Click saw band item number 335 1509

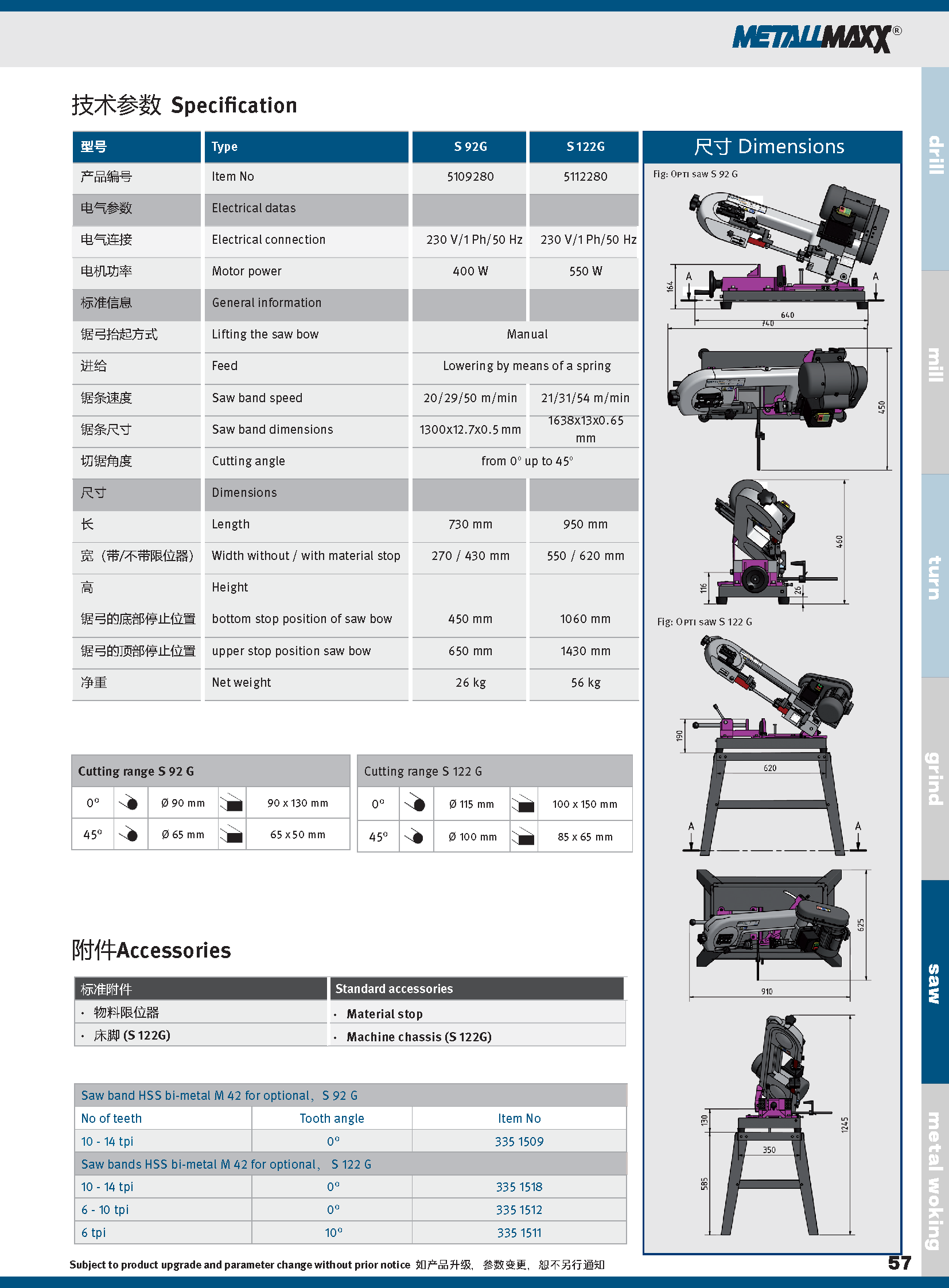519,1142
